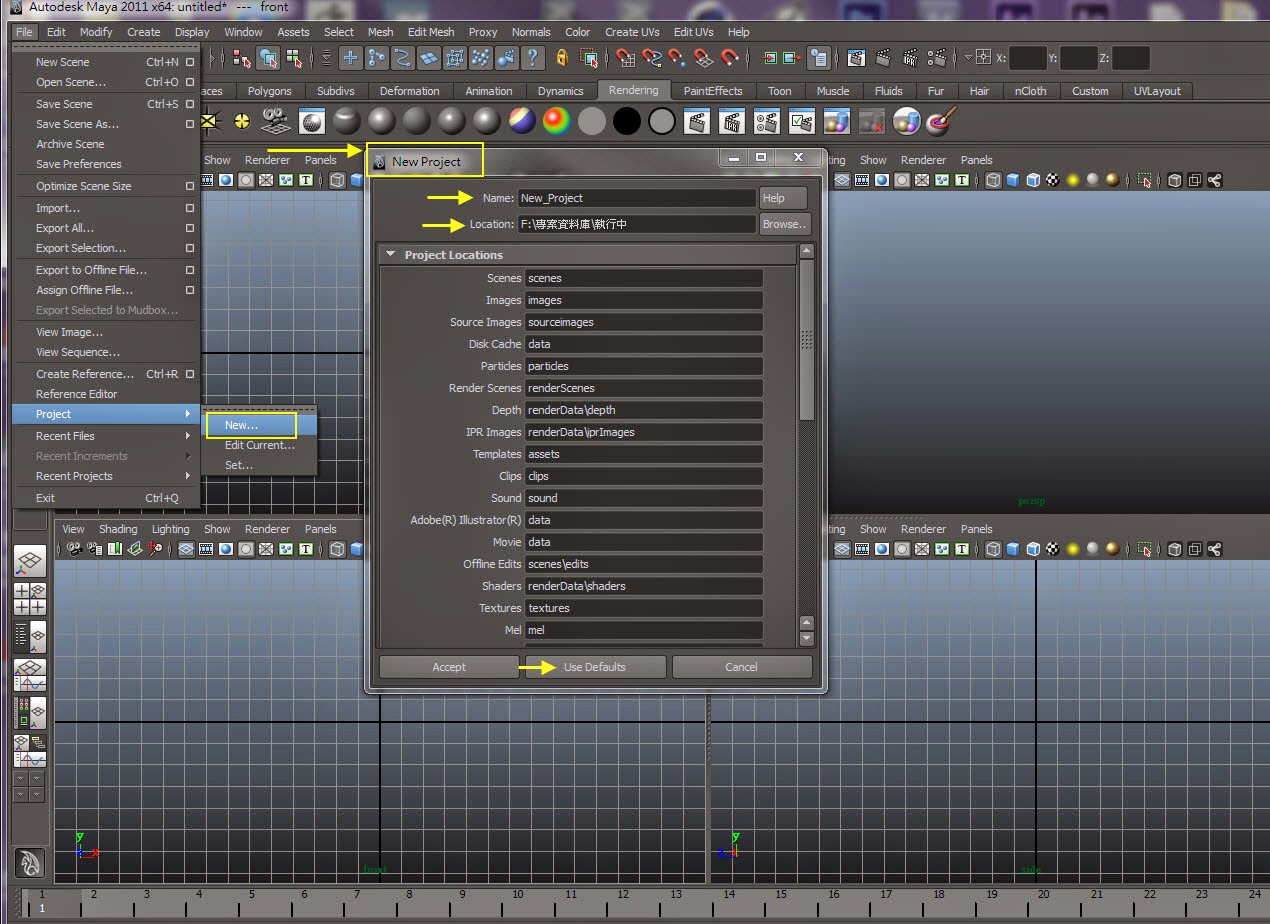Toggle grid icon in front view panel
This screenshot has height=924, width=1270.
186,549
